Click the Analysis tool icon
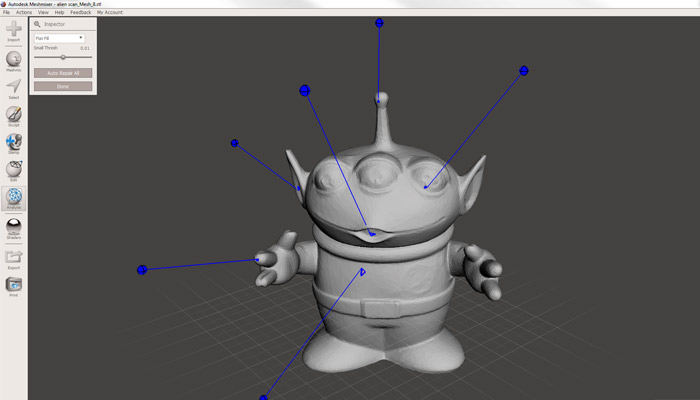 (x=14, y=197)
